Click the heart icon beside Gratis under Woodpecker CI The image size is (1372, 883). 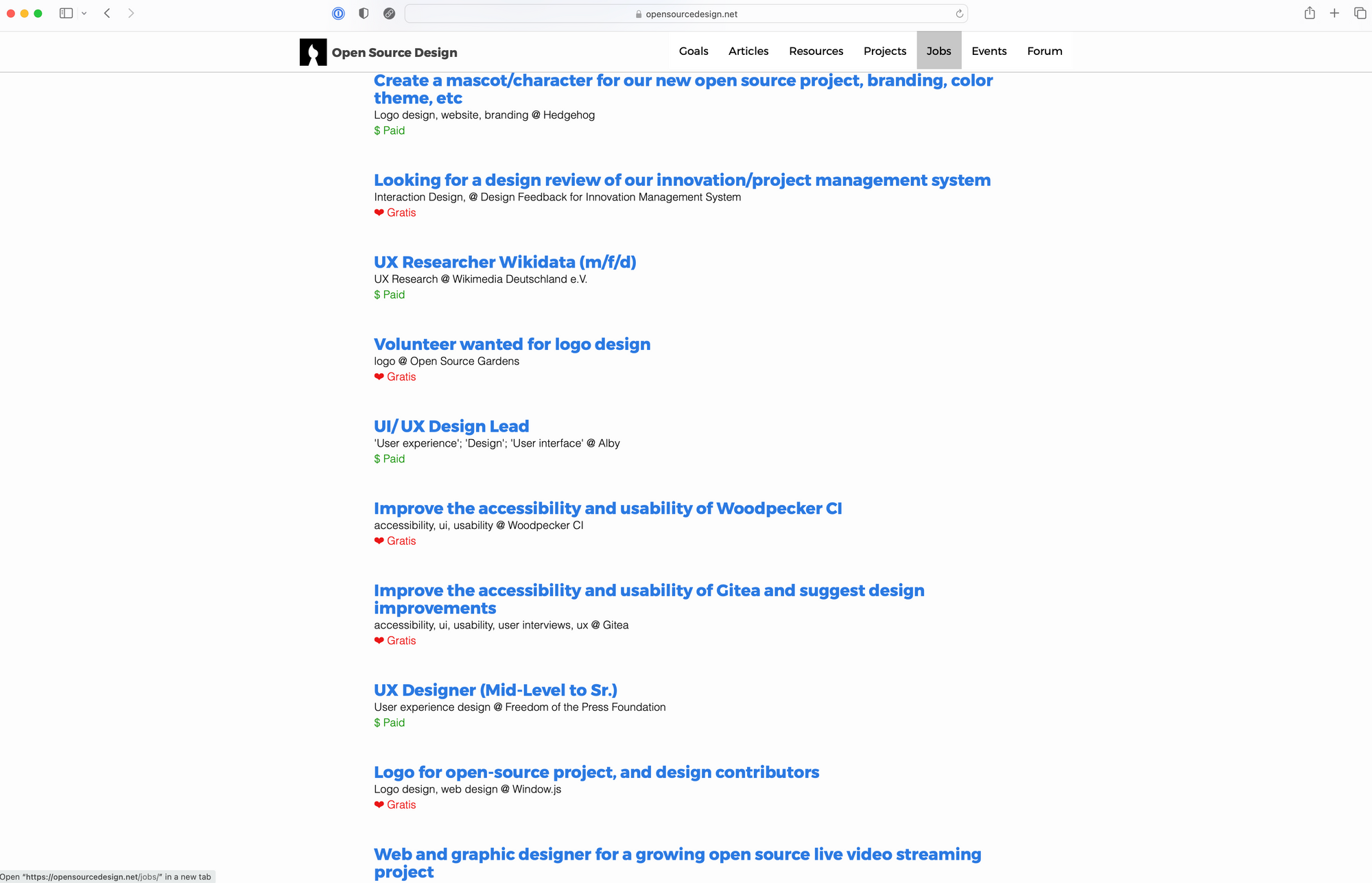pyautogui.click(x=379, y=541)
